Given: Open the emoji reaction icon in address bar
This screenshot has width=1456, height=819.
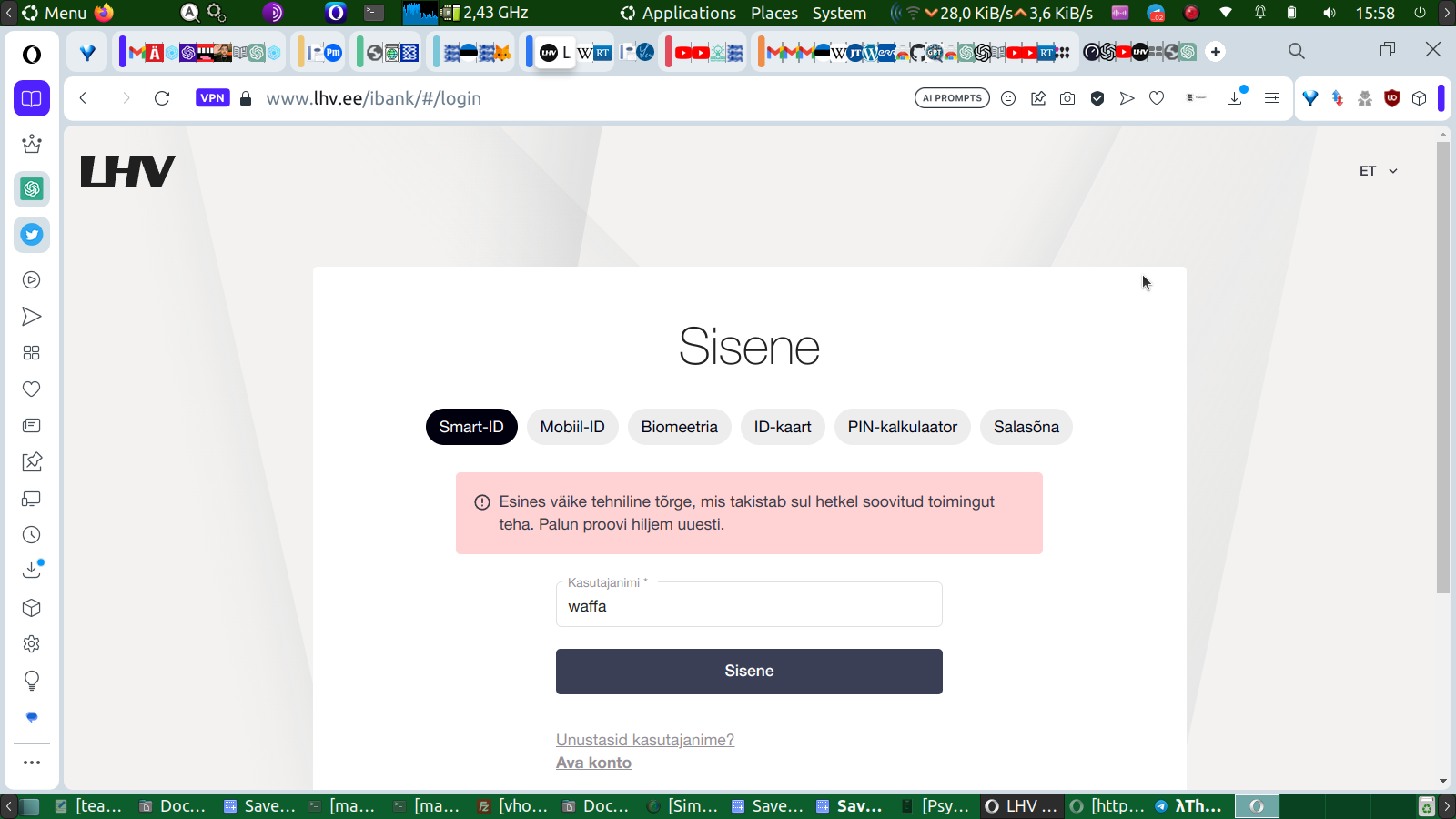Looking at the screenshot, I should pyautogui.click(x=1008, y=98).
